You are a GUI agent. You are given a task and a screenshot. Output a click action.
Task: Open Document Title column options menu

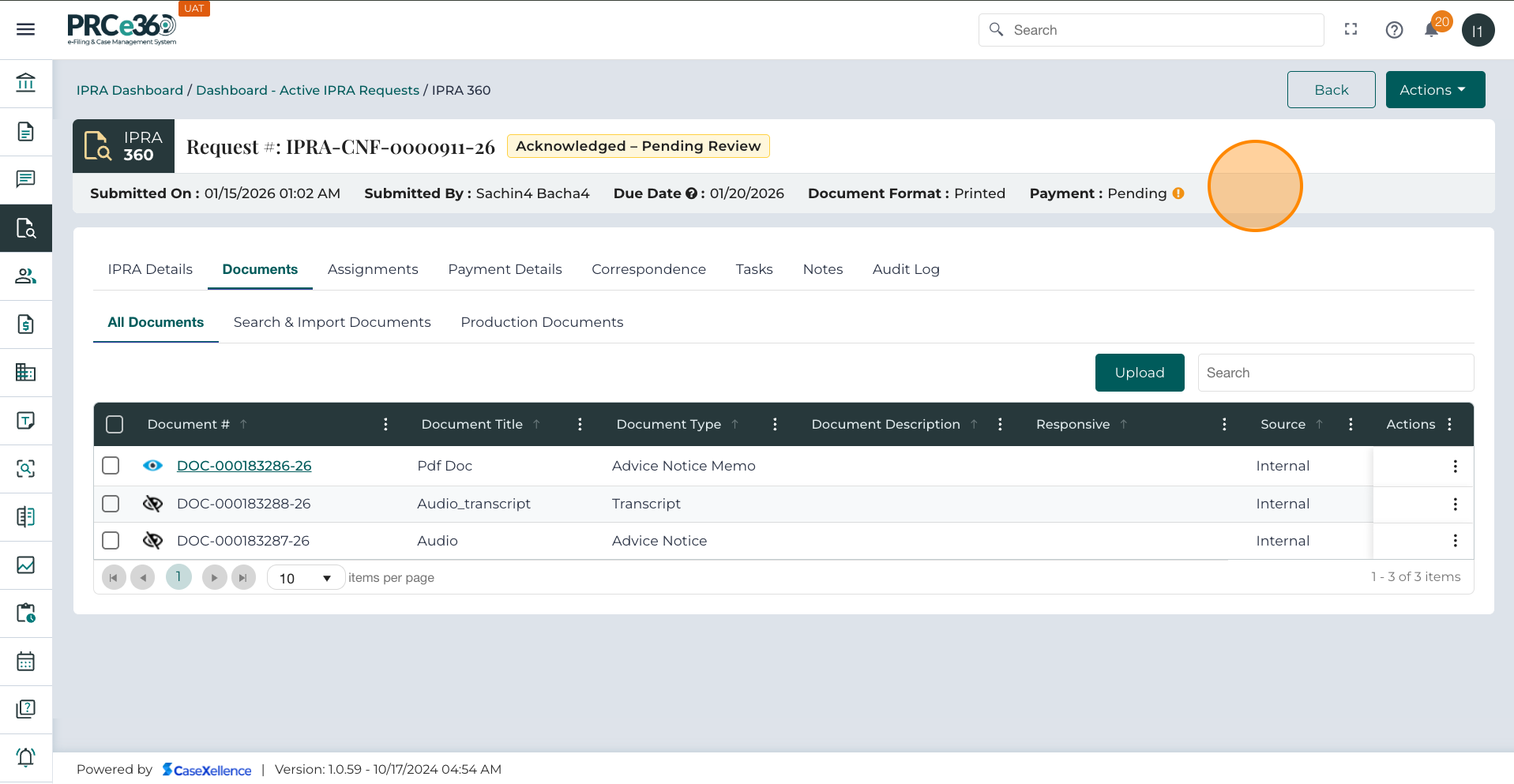point(580,425)
